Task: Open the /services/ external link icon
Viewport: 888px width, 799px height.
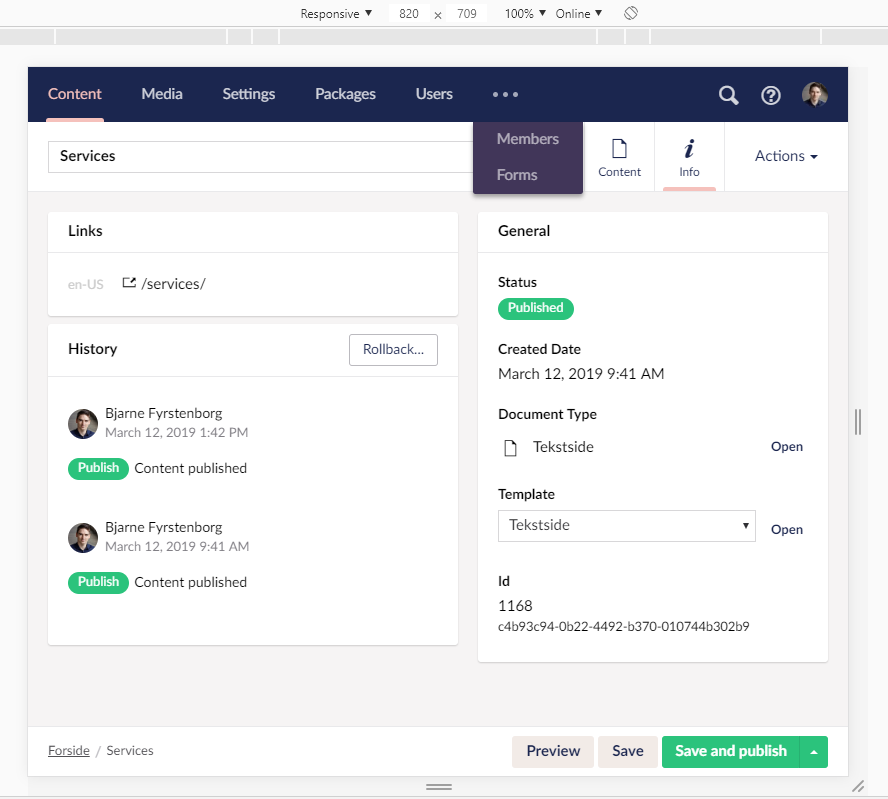Action: (x=129, y=283)
